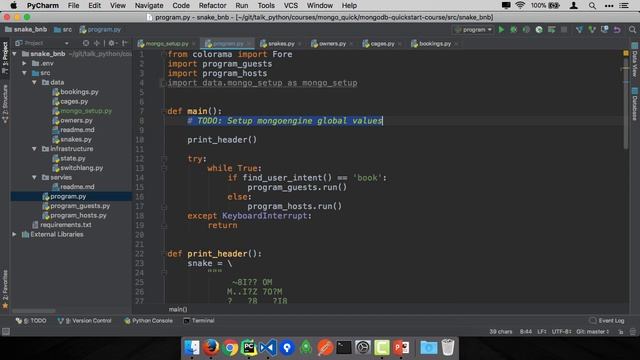Open Spotlight search in macOS menu bar
The width and height of the screenshot is (640, 360).
pyautogui.click(x=592, y=5)
